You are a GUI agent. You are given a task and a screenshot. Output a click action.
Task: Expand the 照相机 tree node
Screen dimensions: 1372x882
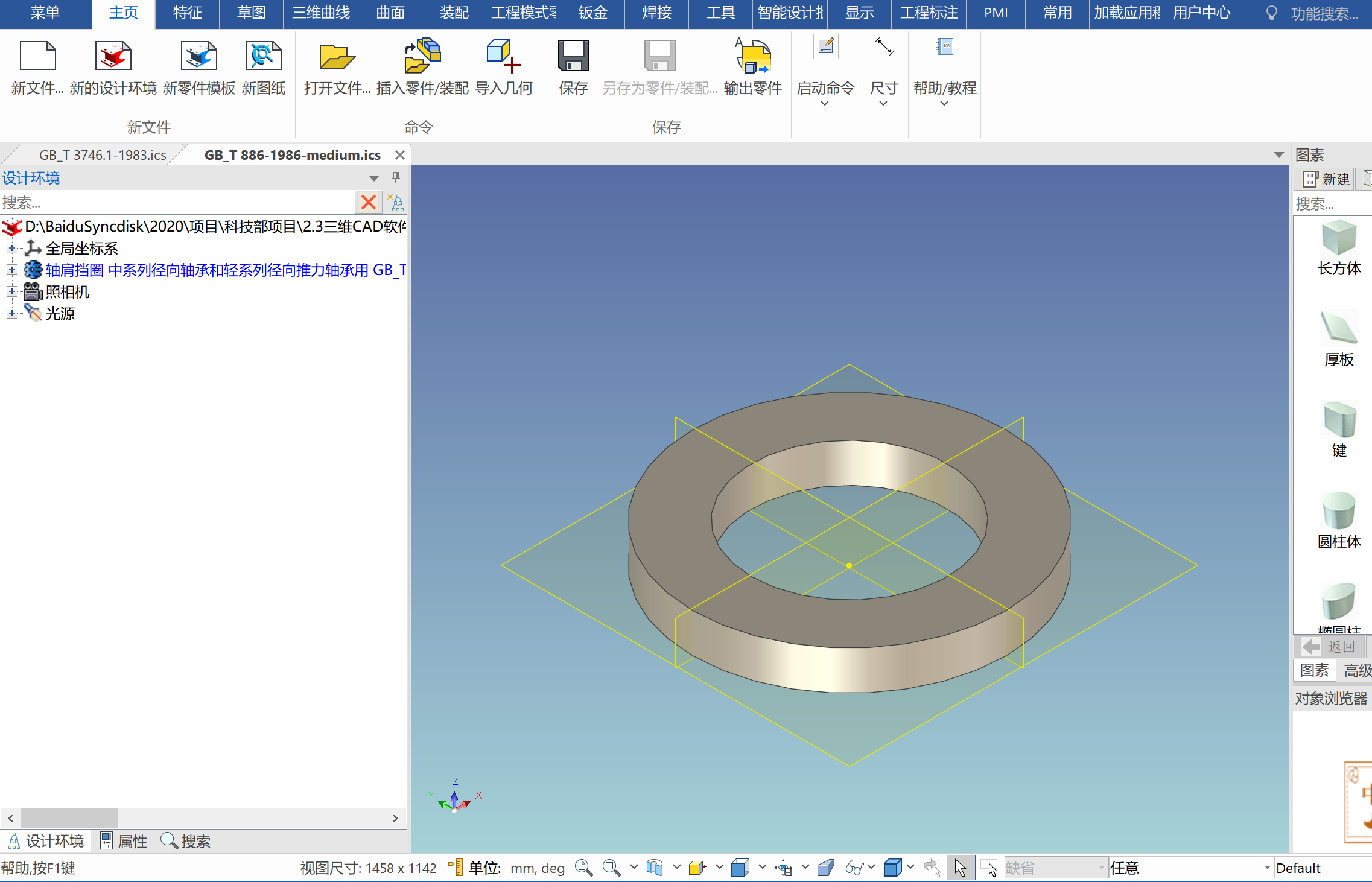click(x=11, y=291)
